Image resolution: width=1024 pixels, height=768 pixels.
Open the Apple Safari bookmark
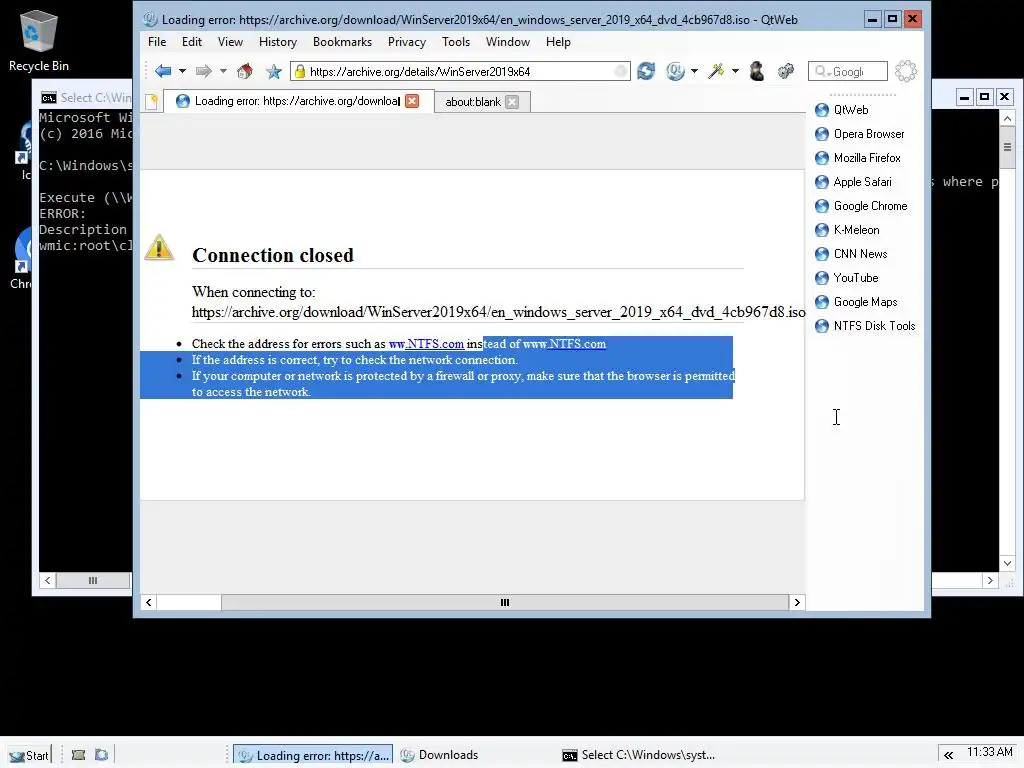853,182
